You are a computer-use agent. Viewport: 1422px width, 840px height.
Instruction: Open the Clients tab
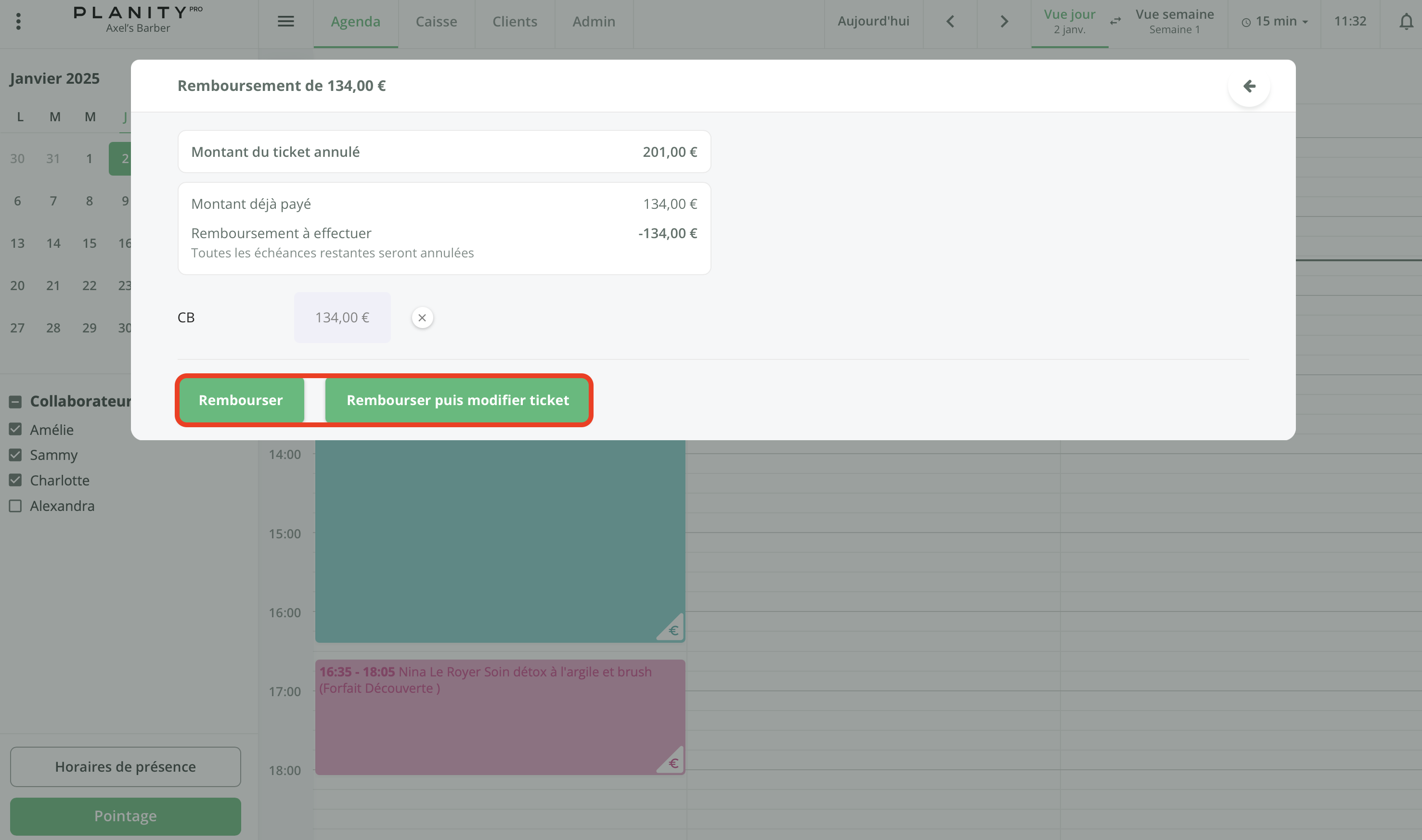[514, 22]
